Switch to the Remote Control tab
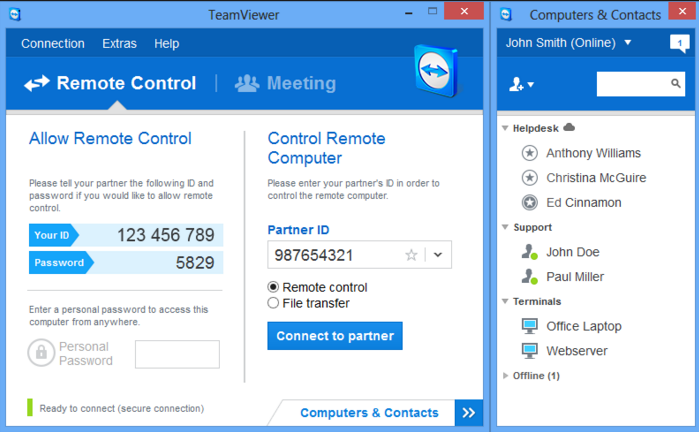This screenshot has width=699, height=432. (110, 83)
